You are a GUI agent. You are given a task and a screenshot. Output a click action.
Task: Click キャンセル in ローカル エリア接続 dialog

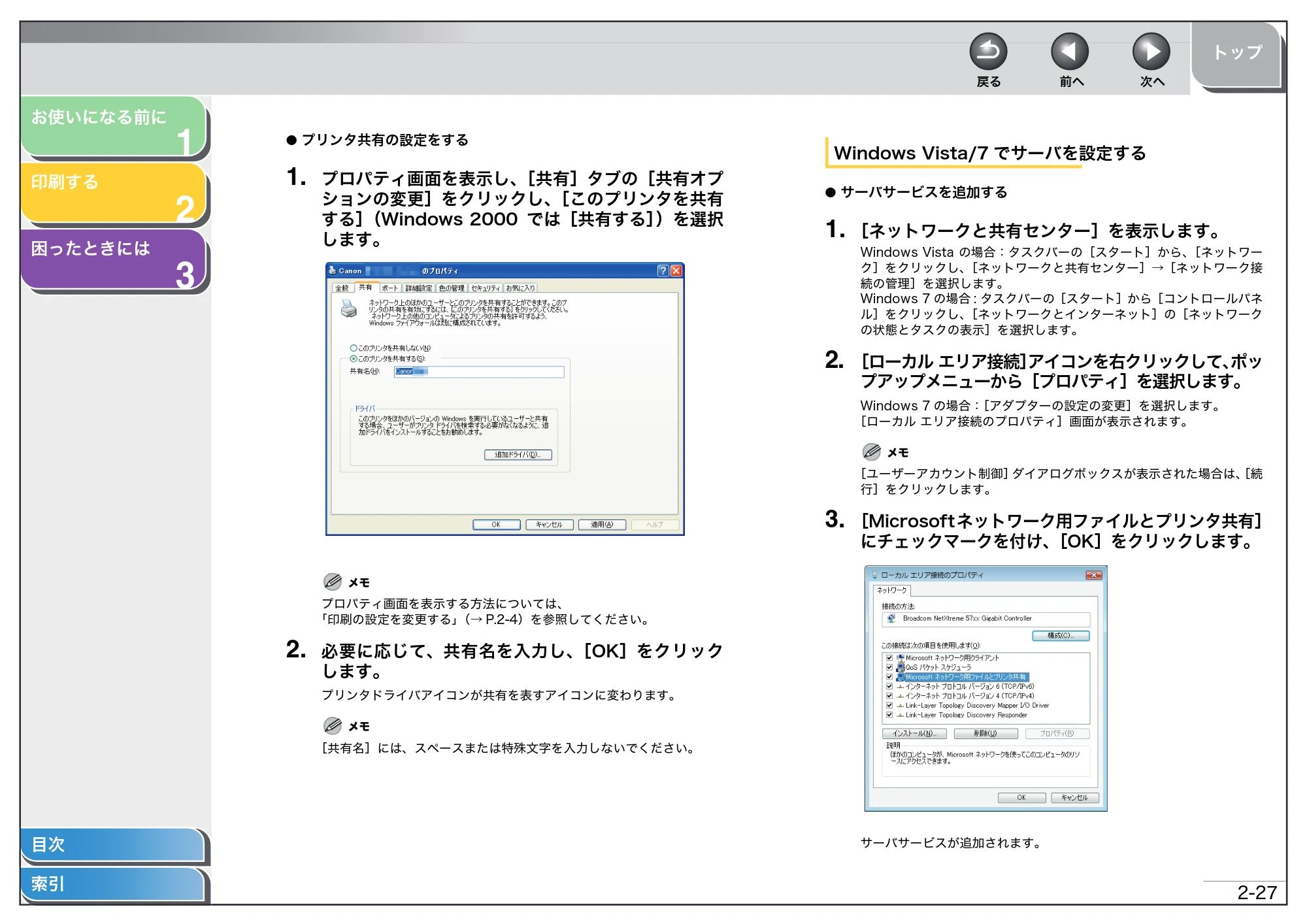[1075, 798]
